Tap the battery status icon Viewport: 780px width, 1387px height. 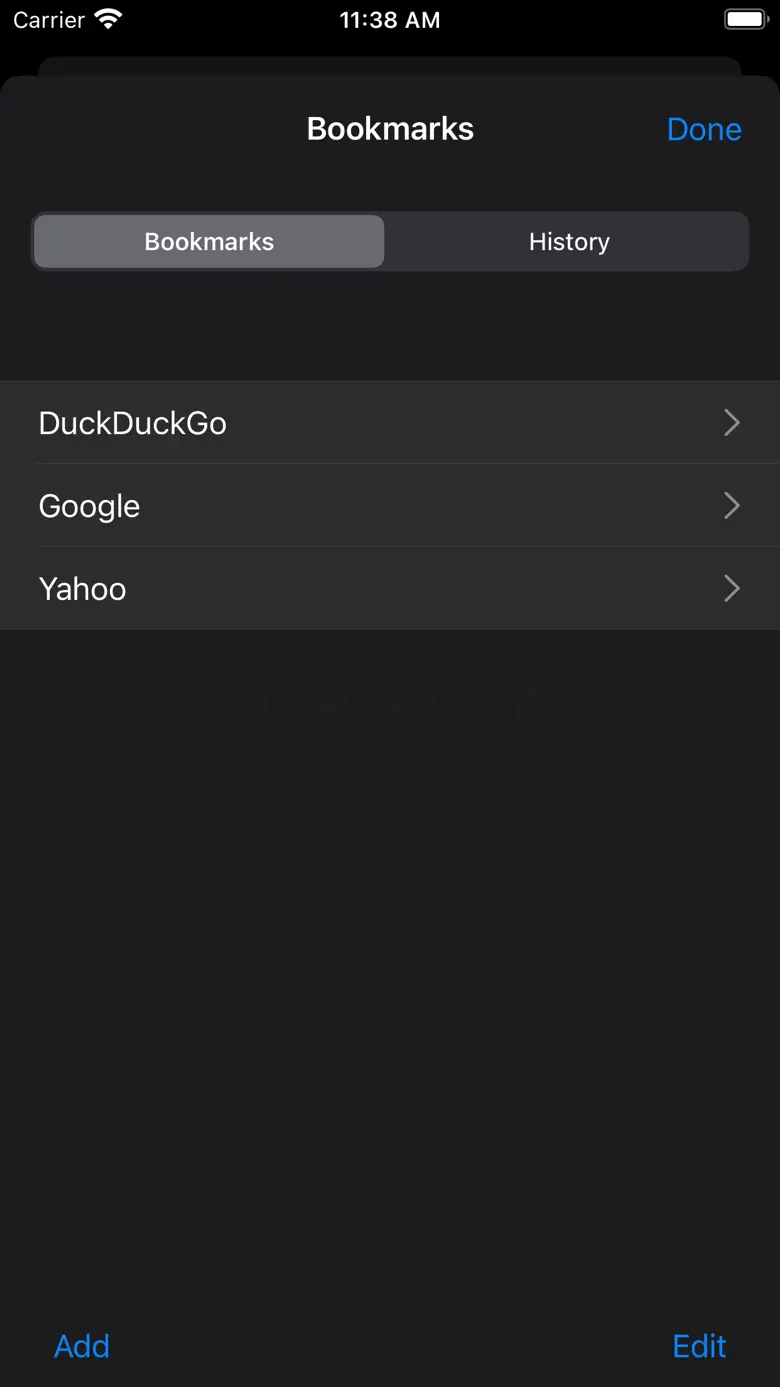click(x=746, y=20)
